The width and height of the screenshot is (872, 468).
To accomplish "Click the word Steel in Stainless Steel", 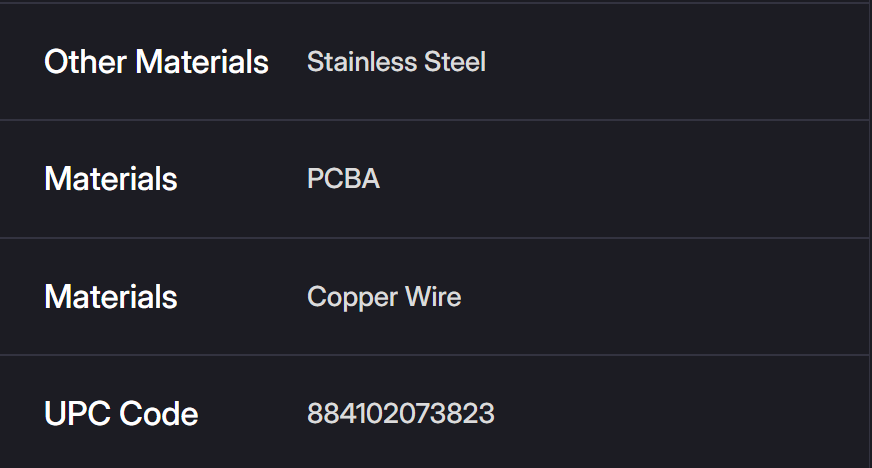I will pos(455,62).
